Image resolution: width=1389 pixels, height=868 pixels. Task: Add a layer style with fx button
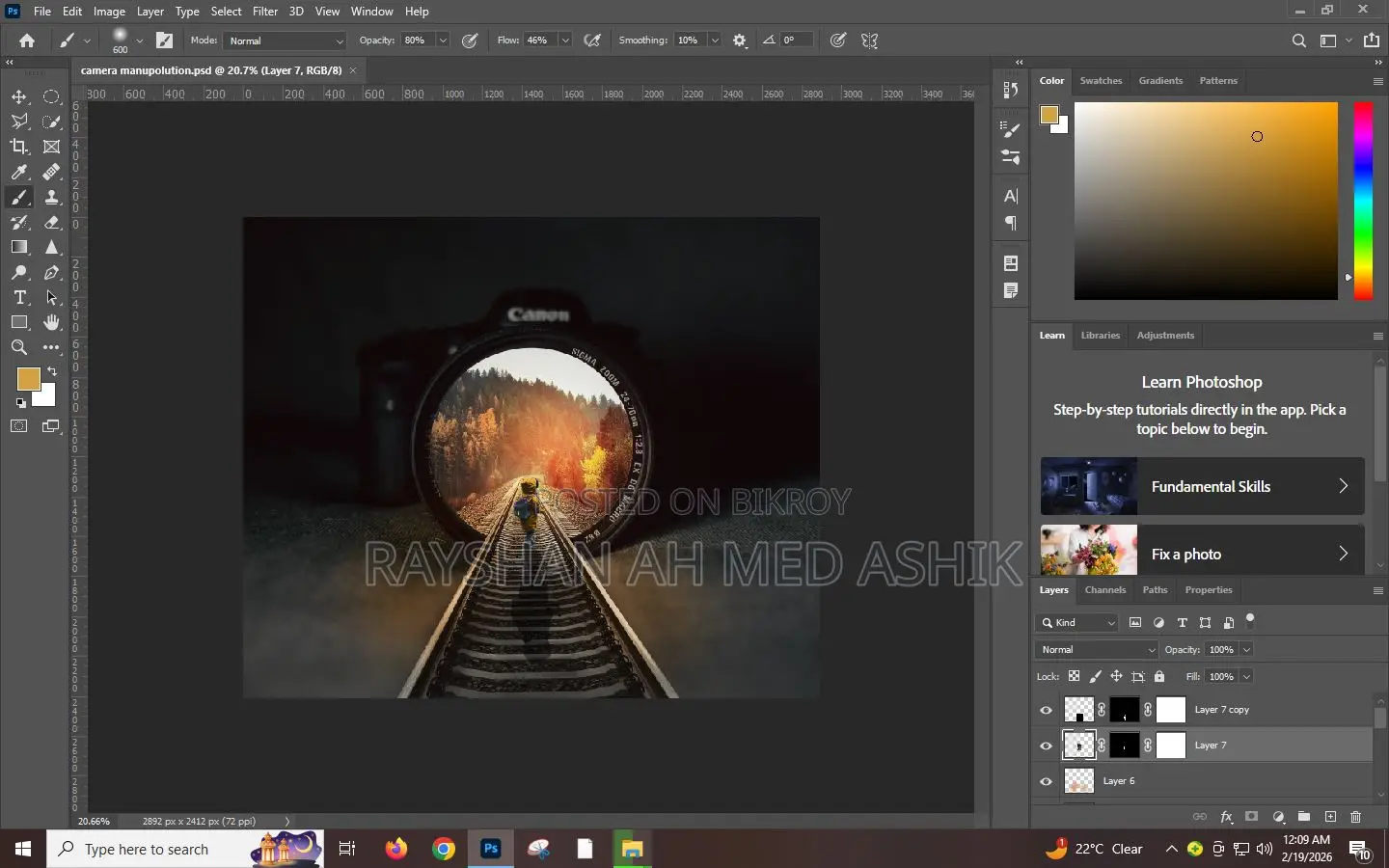tap(1227, 817)
